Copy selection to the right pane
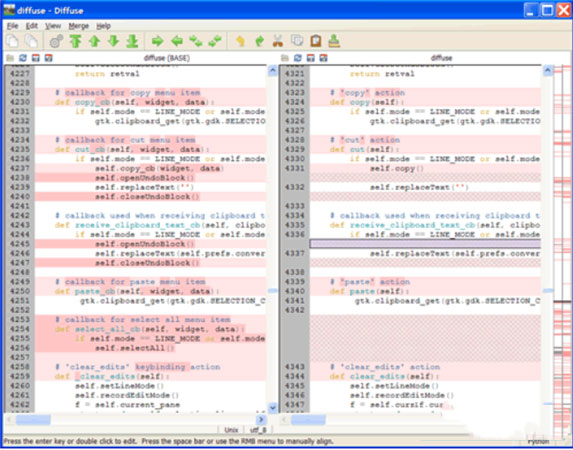Screen dimensions: 573x450 tap(158, 41)
